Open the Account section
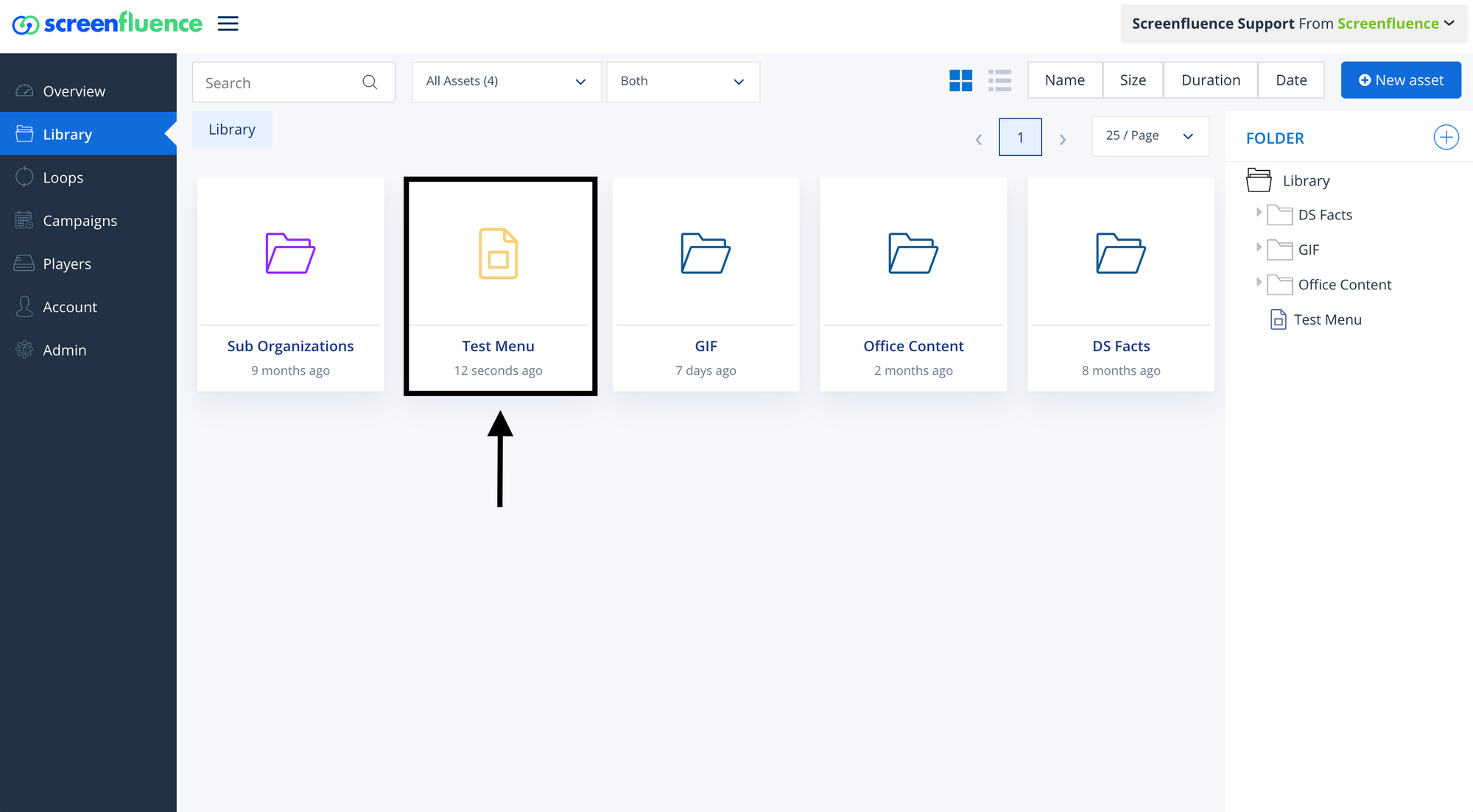Screen dimensions: 1473x812 [x=88, y=306]
